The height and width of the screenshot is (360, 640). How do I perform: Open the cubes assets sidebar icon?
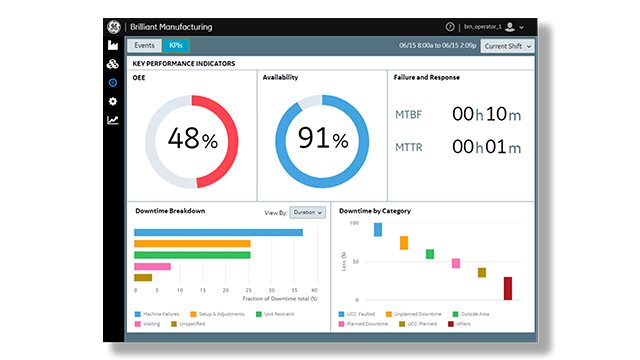click(x=113, y=64)
